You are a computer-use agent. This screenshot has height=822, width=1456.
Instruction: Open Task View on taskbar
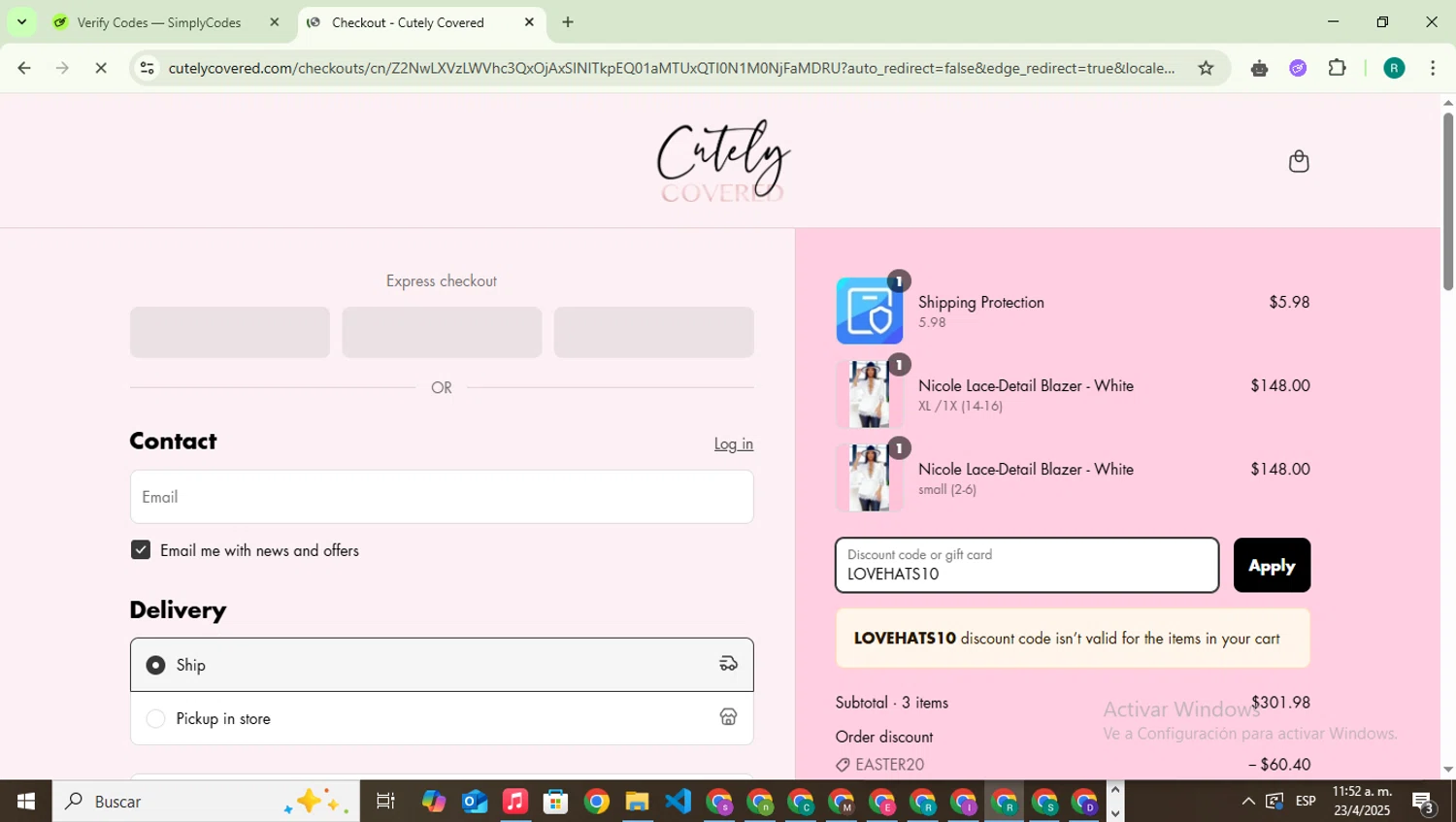385,802
